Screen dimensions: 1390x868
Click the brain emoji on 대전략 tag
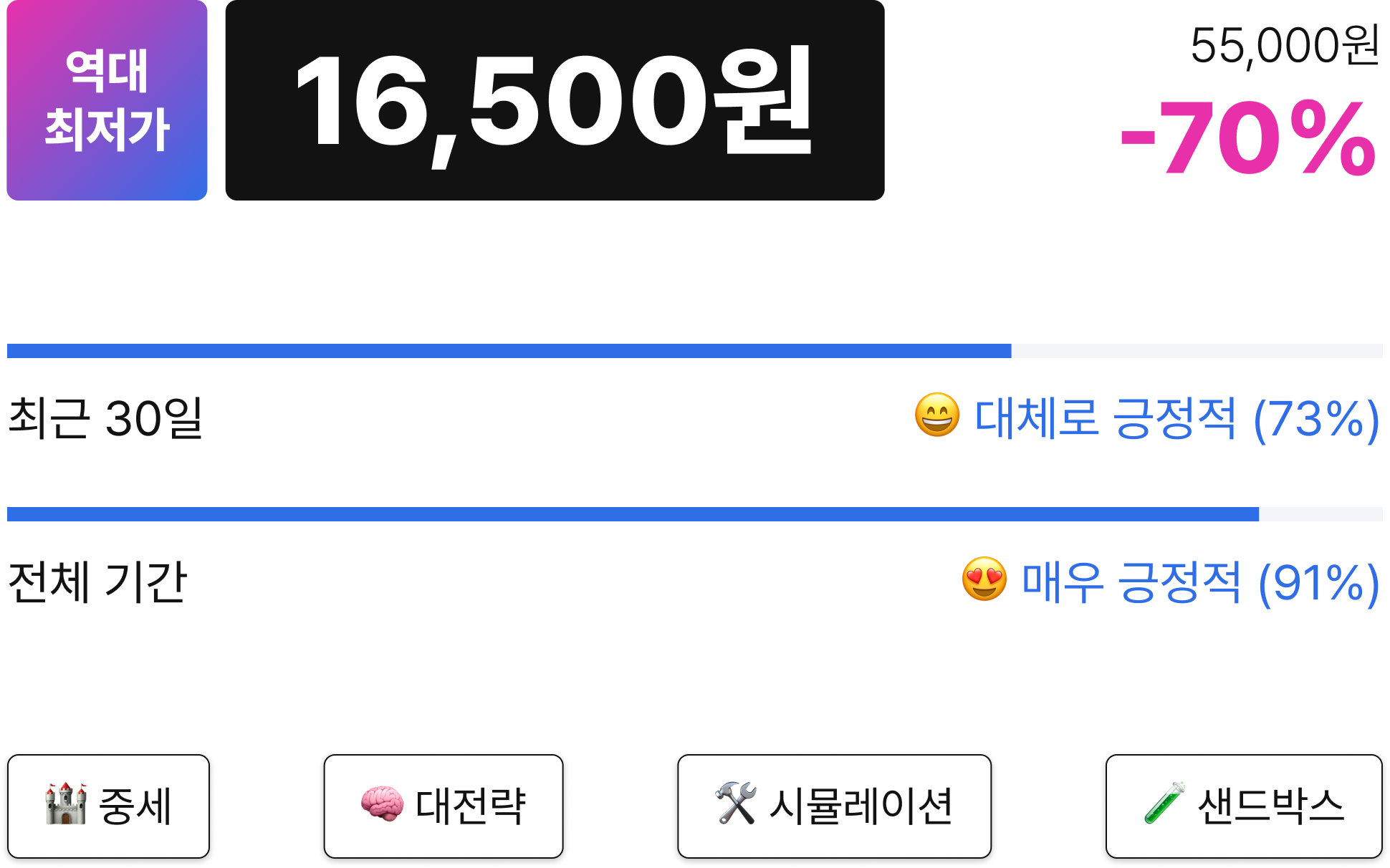[382, 804]
